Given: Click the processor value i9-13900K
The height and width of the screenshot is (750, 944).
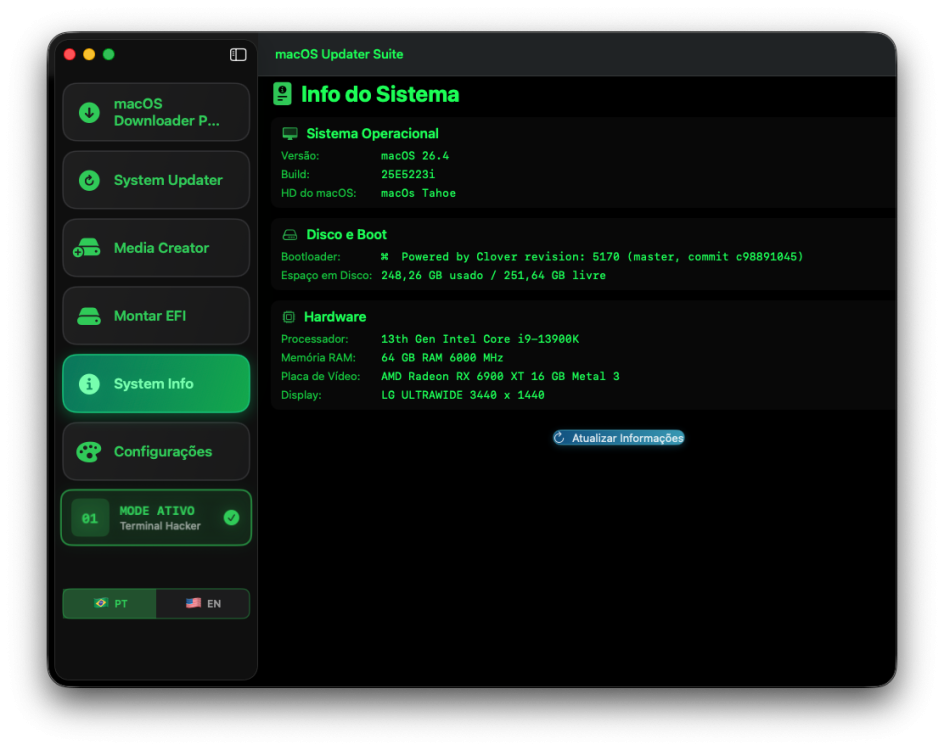Looking at the screenshot, I should pyautogui.click(x=480, y=339).
